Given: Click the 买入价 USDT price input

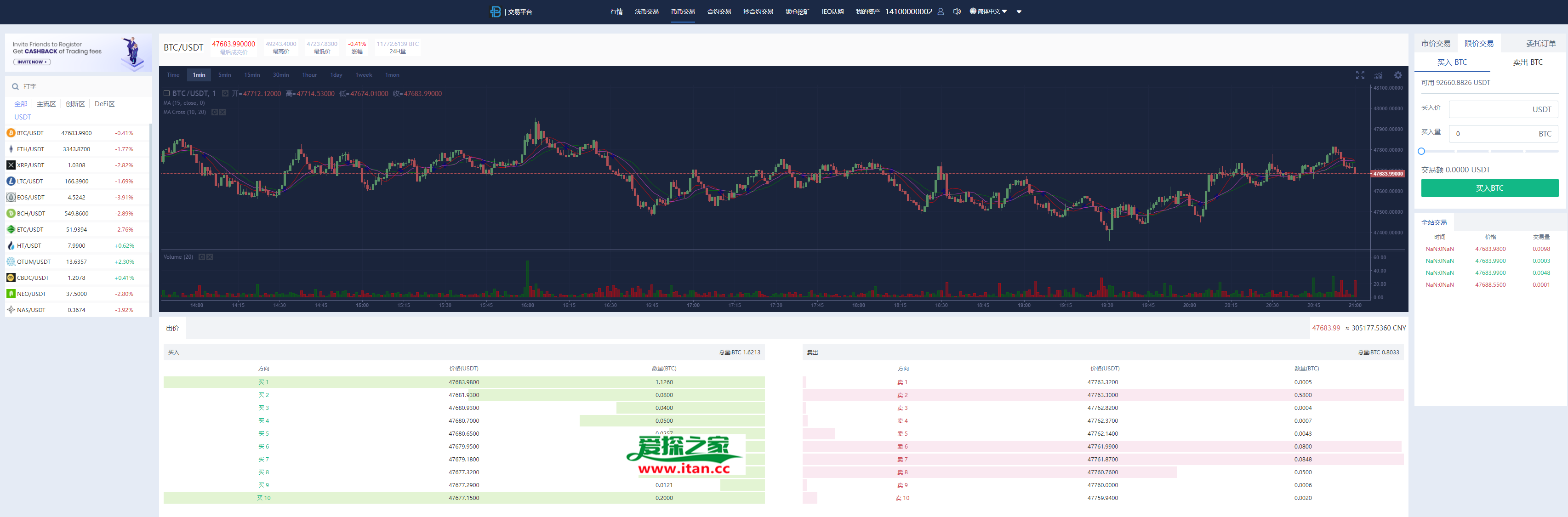Looking at the screenshot, I should (1503, 109).
